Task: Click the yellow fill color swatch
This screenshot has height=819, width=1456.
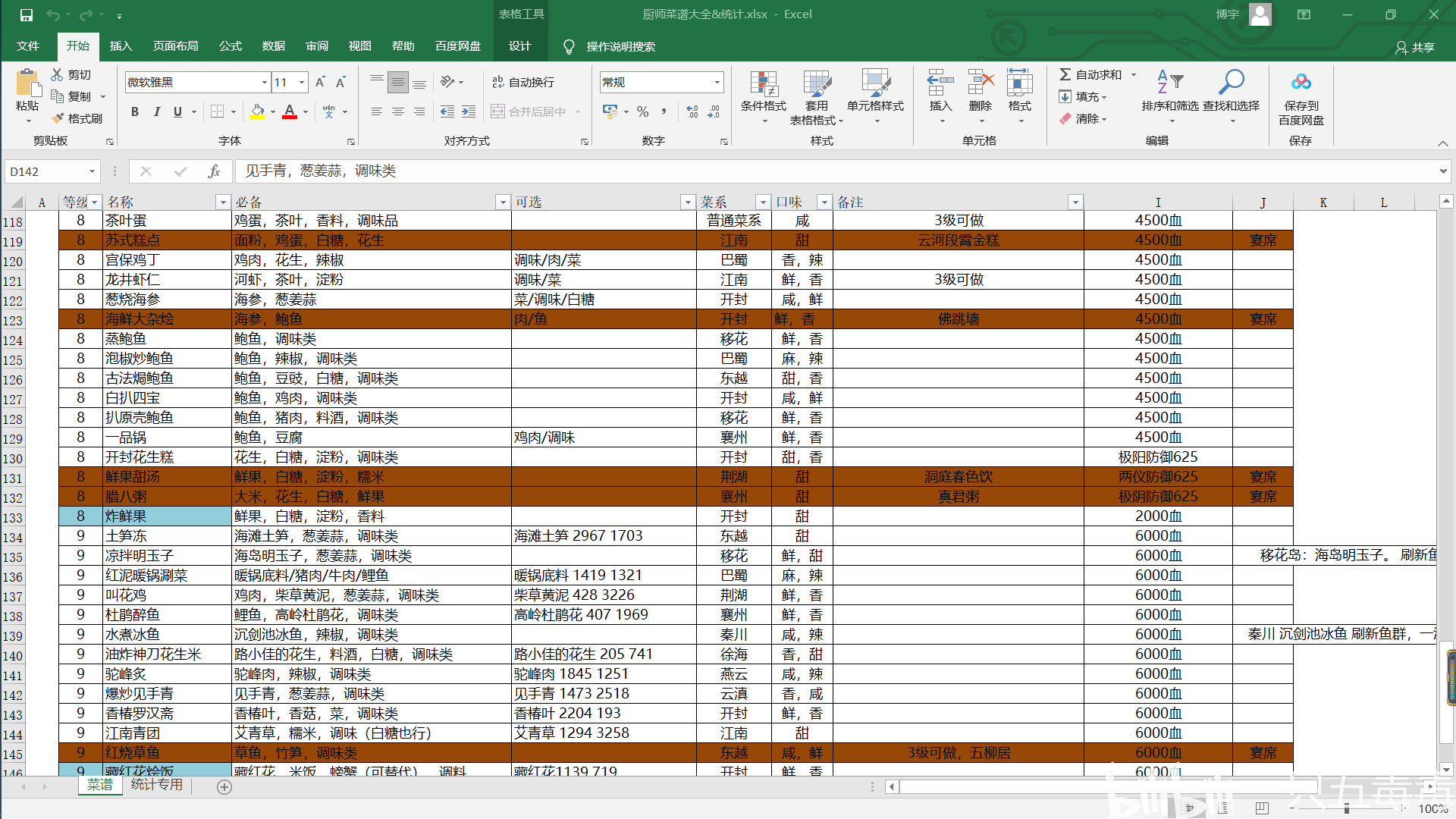Action: [258, 112]
